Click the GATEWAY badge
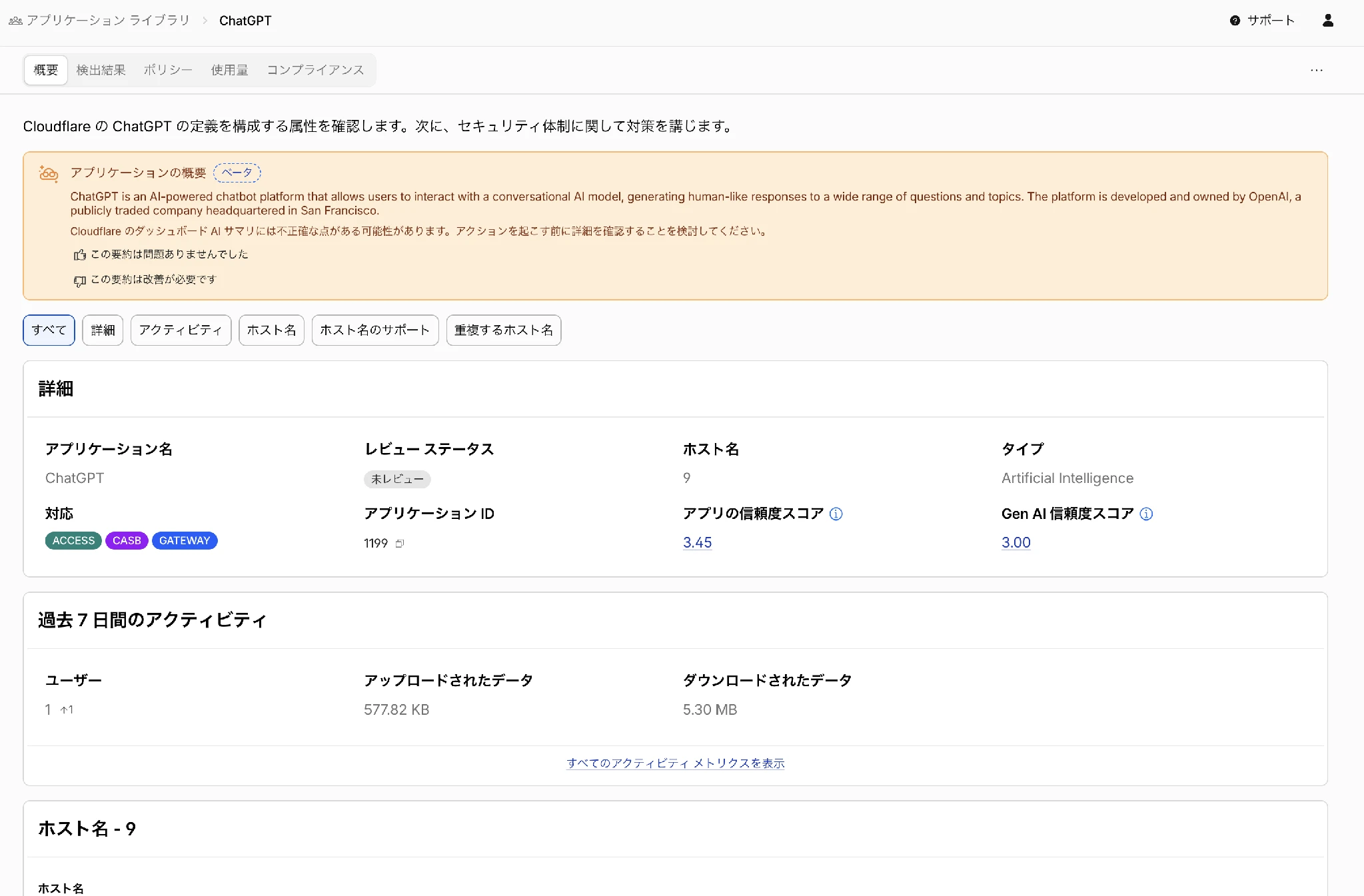The image size is (1364, 896). click(185, 541)
